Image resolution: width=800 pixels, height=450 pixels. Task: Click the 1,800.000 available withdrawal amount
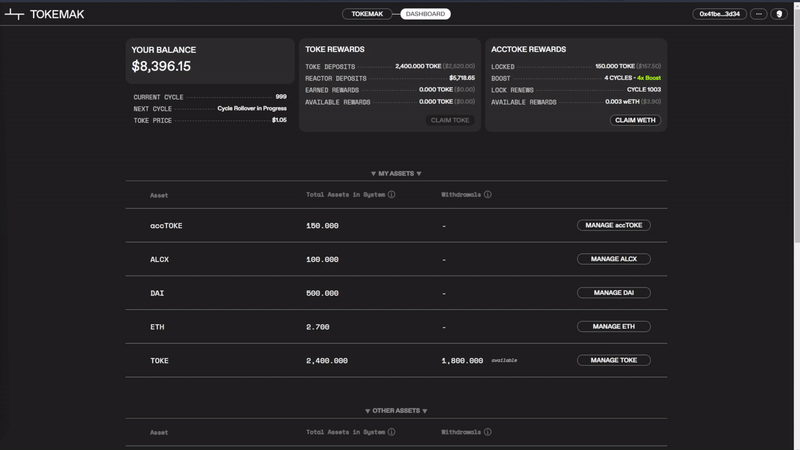click(x=462, y=361)
